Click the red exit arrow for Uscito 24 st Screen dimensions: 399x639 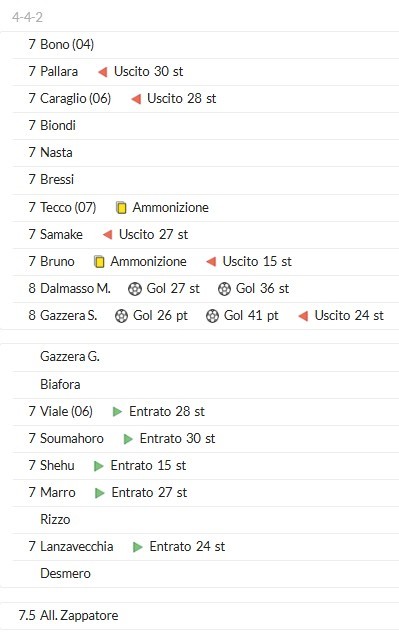coord(303,316)
